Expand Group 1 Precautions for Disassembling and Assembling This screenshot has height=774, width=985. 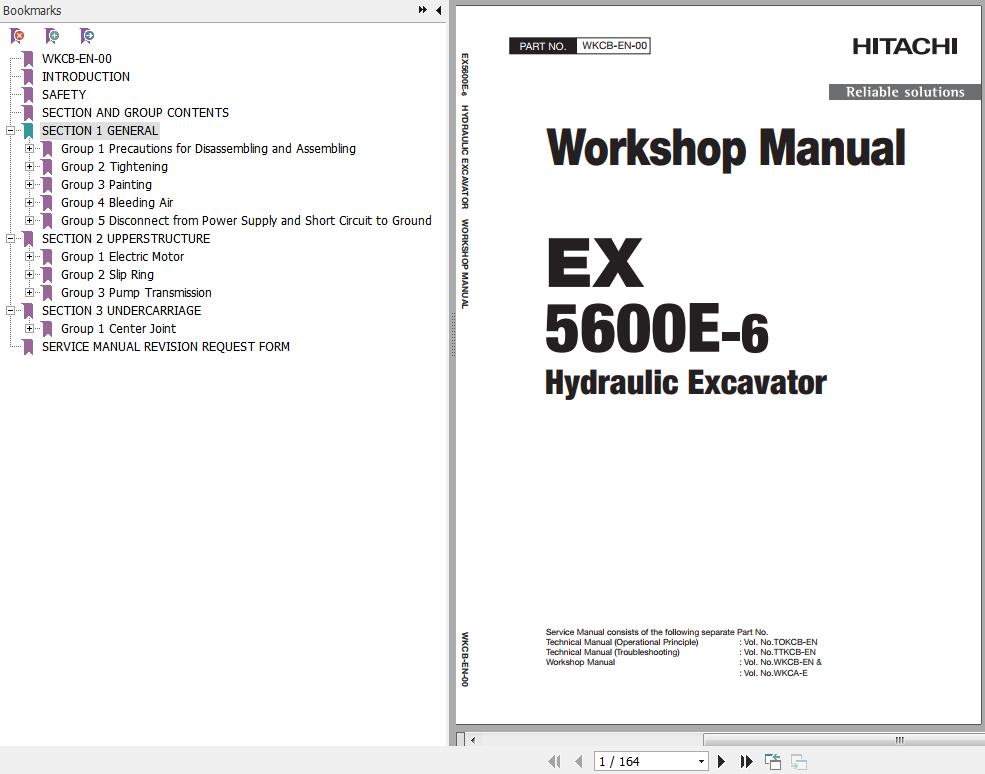pyautogui.click(x=29, y=149)
